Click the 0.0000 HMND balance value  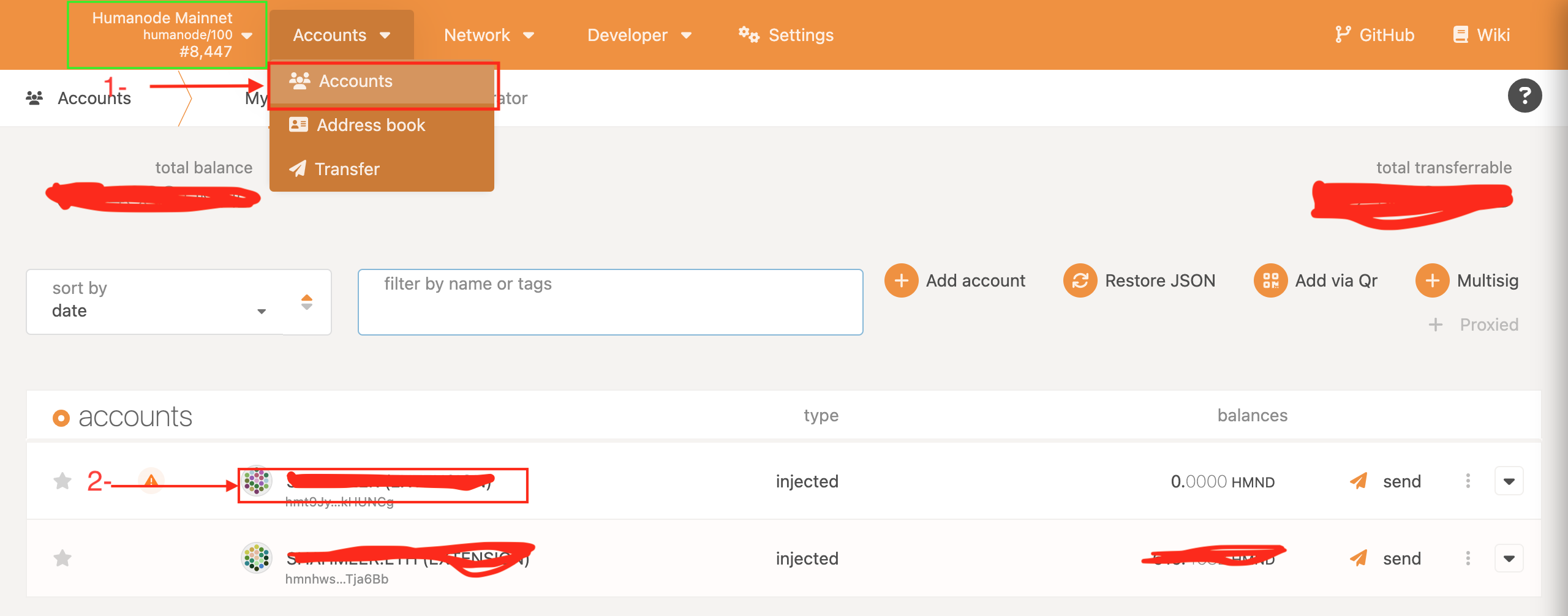click(x=1223, y=482)
